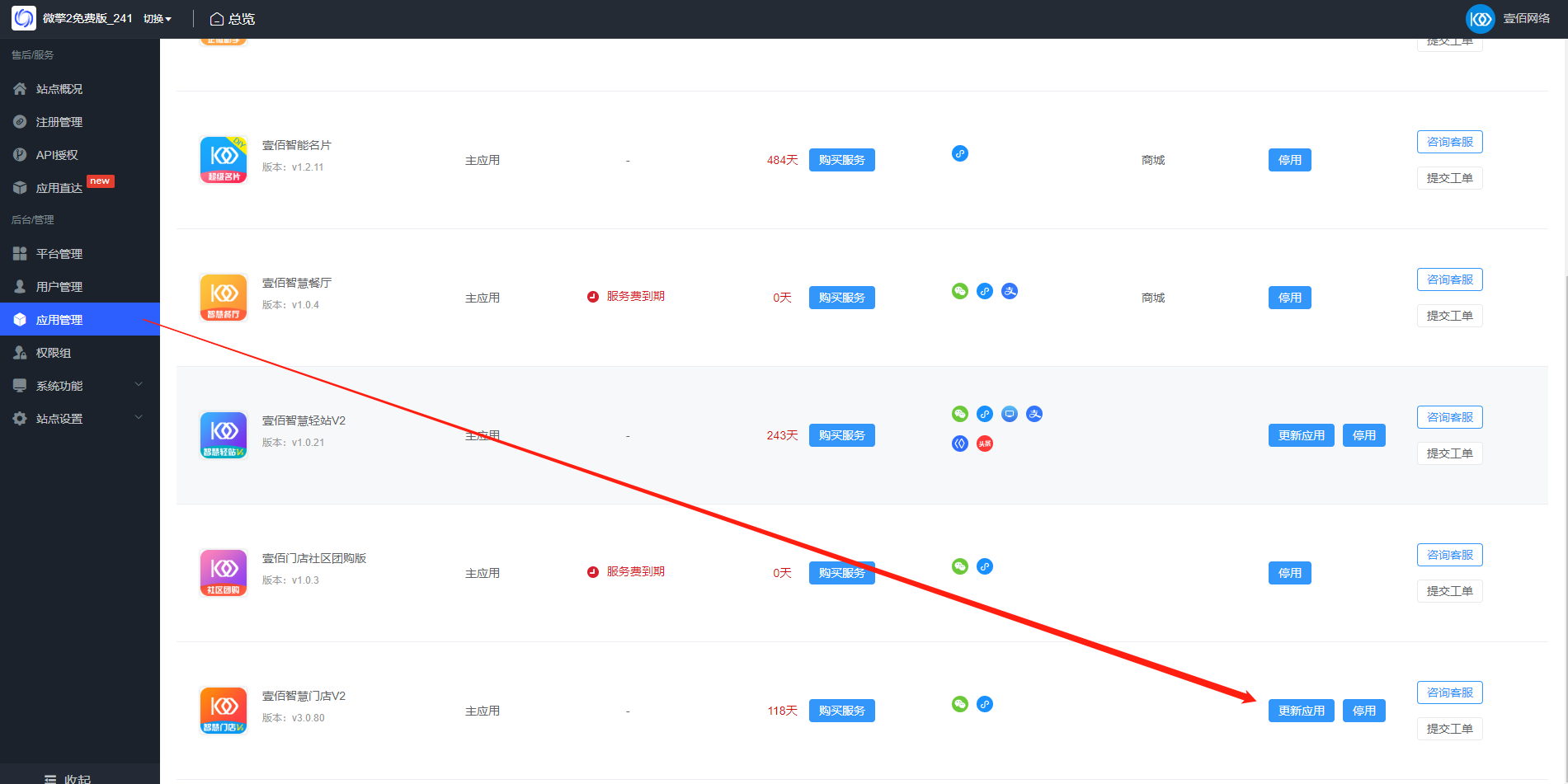The width and height of the screenshot is (1568, 784).
Task: Click PC monitor icon for 壹佰智慧轻站V2
Action: [x=1010, y=414]
